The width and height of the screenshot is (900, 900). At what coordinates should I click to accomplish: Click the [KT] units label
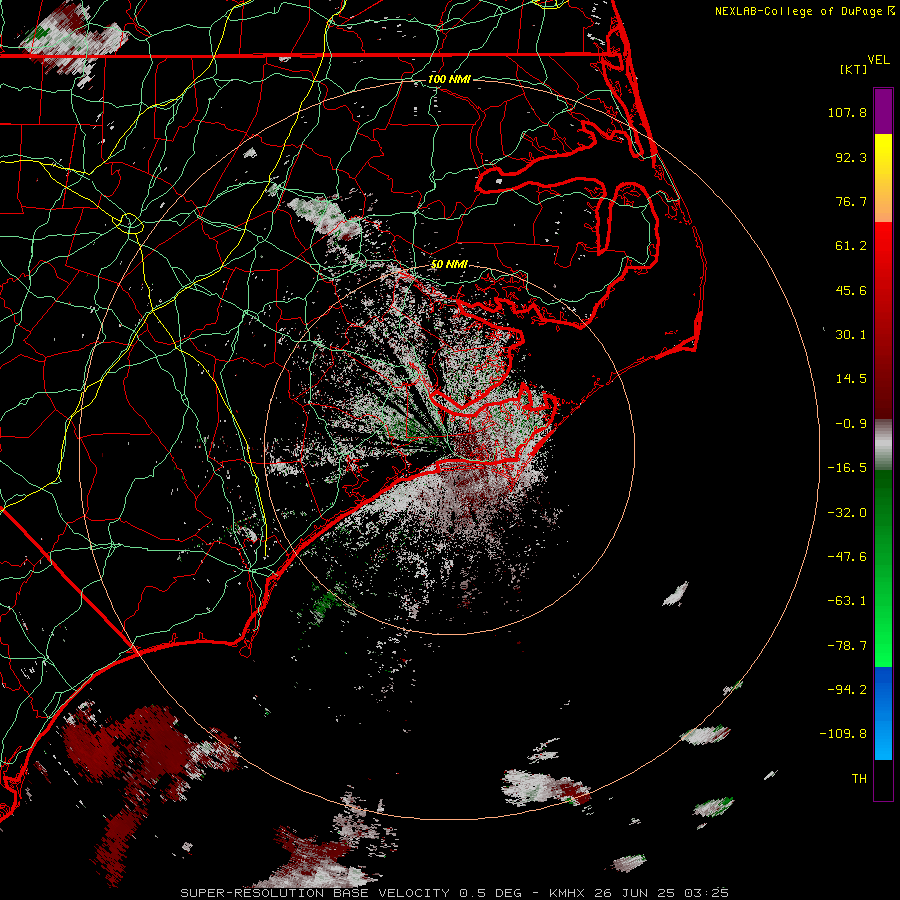(x=854, y=69)
